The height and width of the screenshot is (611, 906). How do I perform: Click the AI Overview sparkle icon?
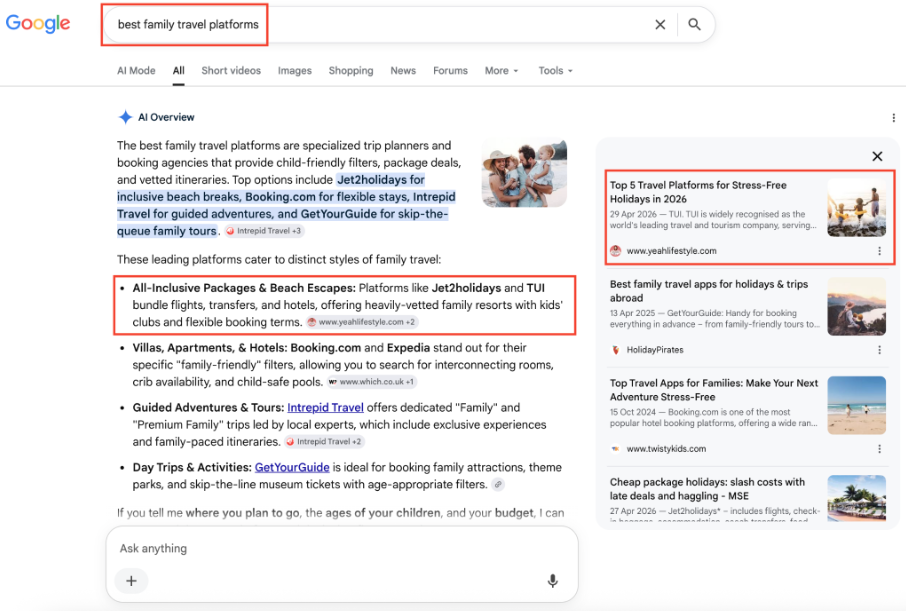pos(125,117)
